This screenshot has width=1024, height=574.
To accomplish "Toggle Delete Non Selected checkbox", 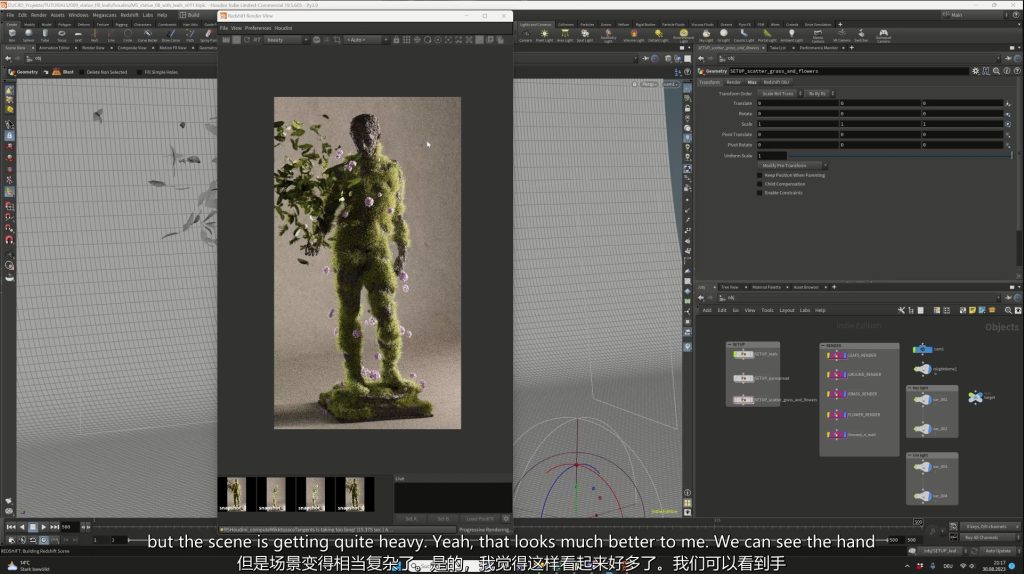I will click(x=82, y=72).
